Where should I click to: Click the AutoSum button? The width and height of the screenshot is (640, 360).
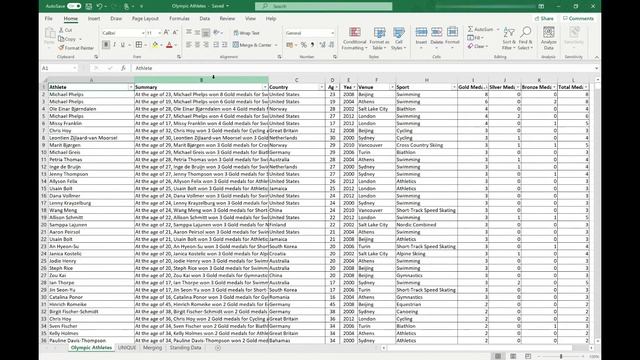480,29
